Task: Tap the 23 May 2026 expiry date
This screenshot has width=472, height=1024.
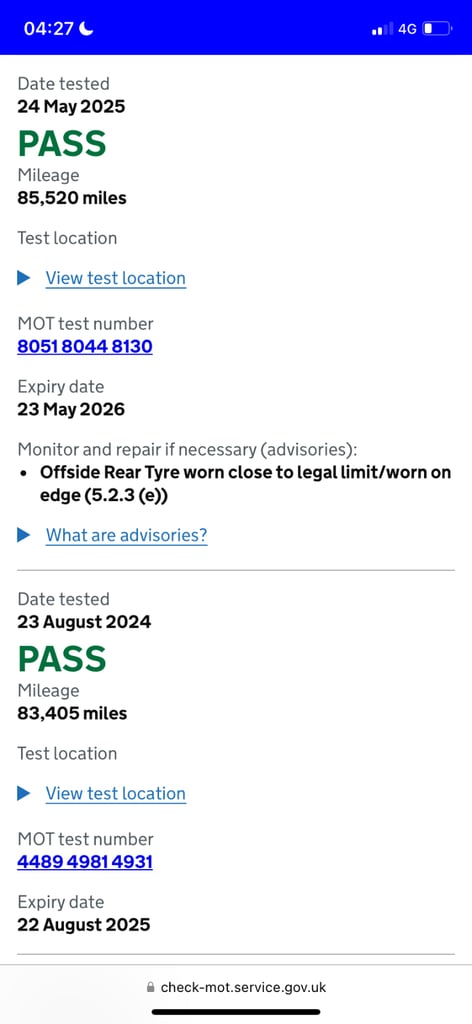Action: click(71, 409)
